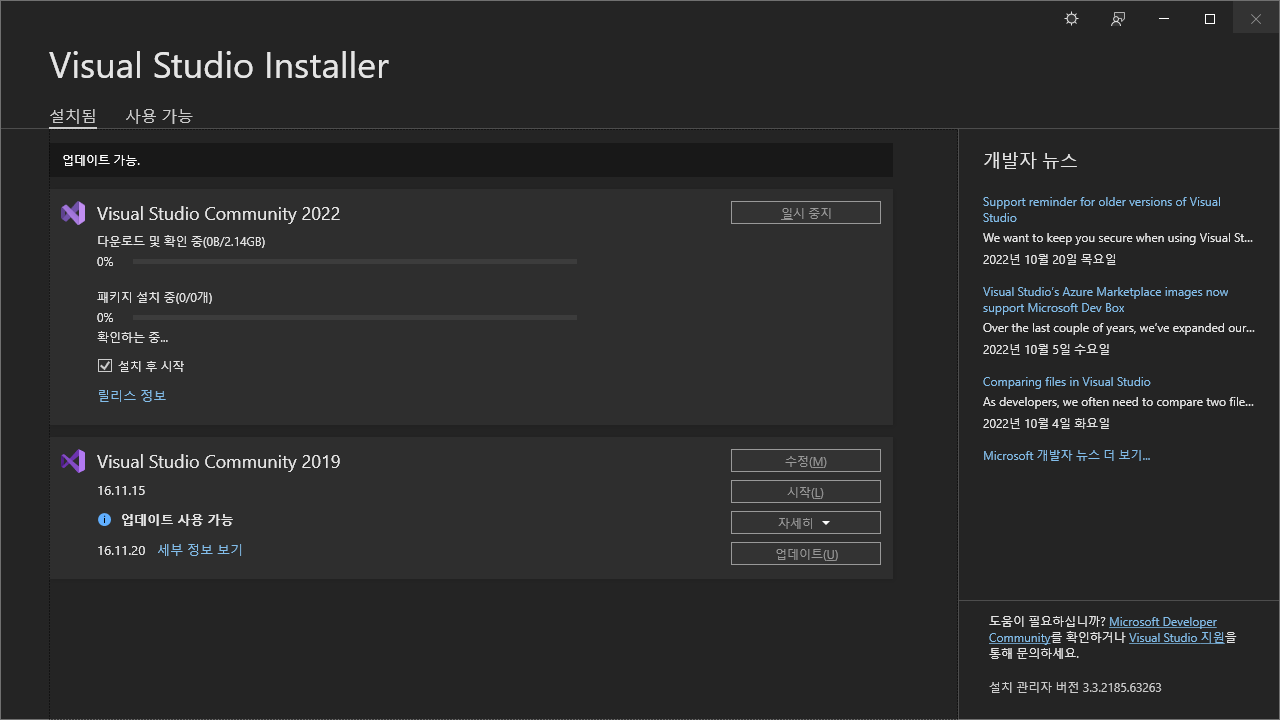The image size is (1280, 720).
Task: Click excerpt 'As developers, we often need'
Action: point(1118,402)
